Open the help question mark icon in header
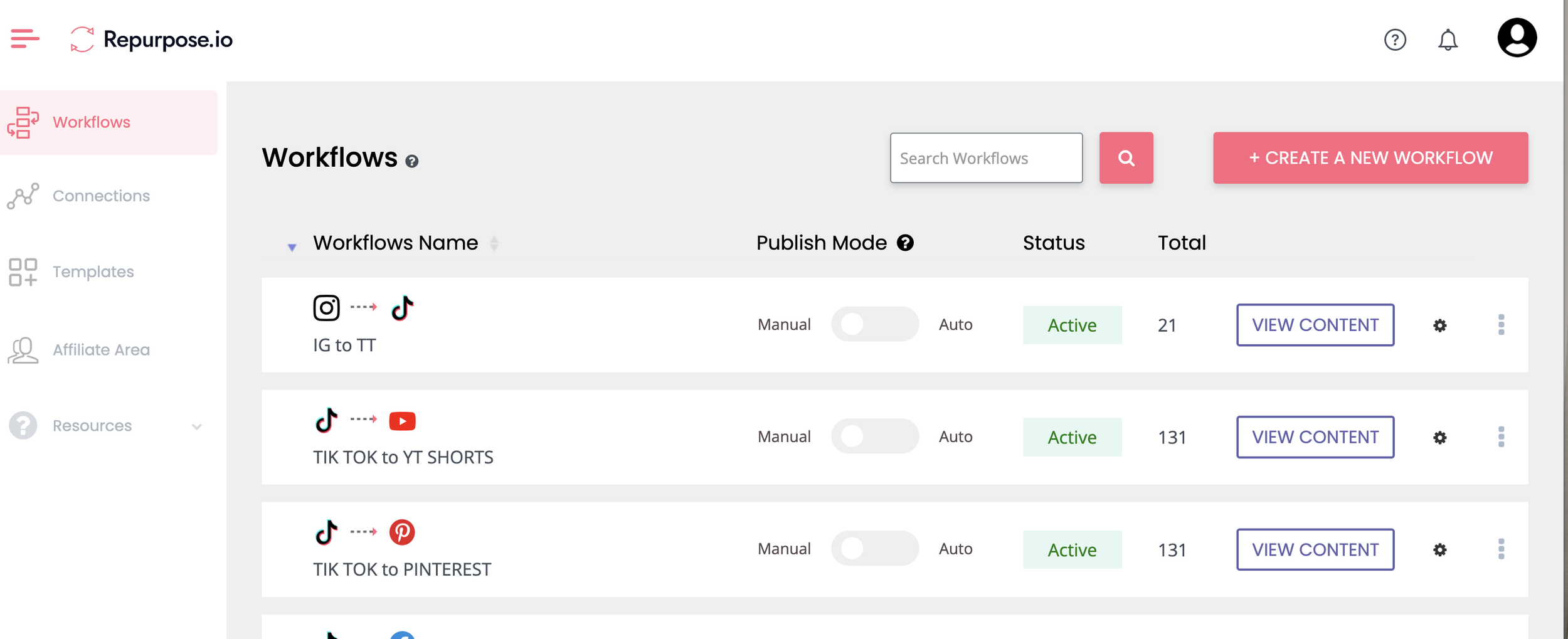Screen dimensions: 1568x639 pyautogui.click(x=1395, y=40)
